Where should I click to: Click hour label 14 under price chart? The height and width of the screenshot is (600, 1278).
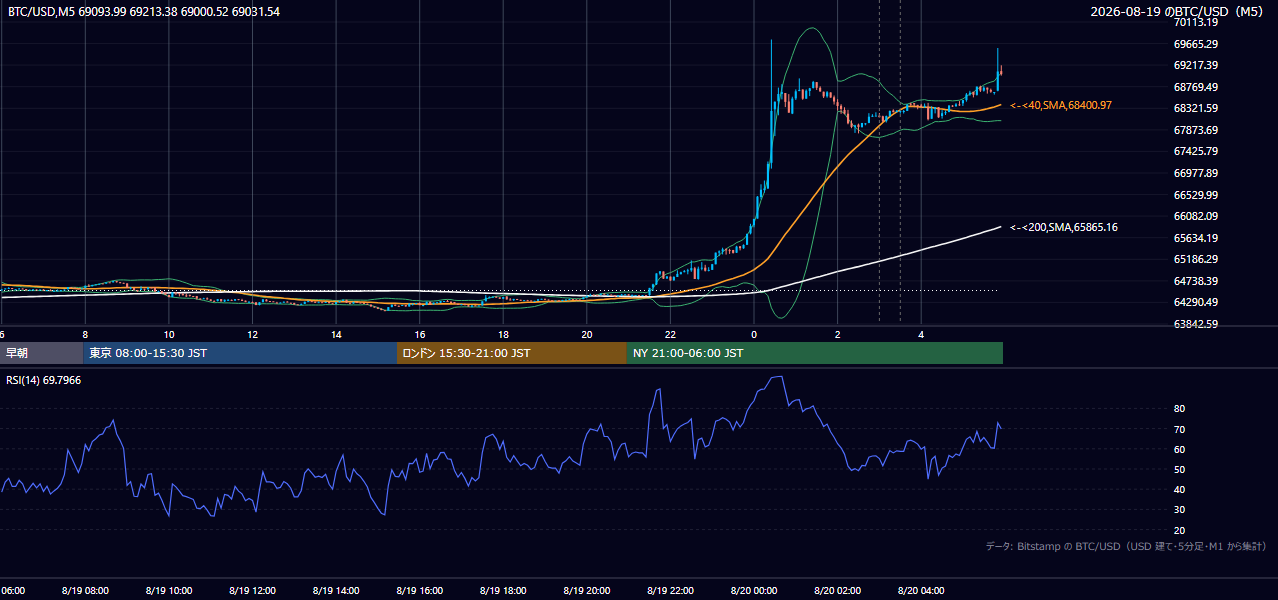click(336, 334)
